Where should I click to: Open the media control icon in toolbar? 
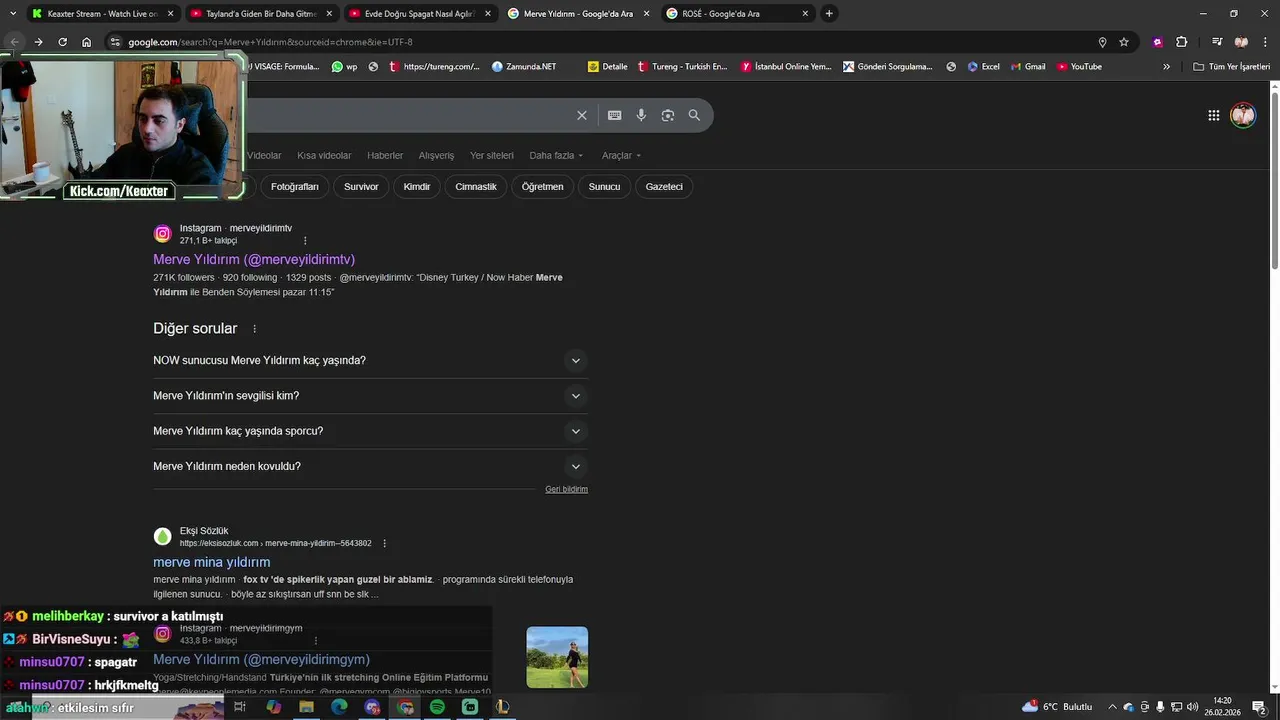click(x=1217, y=42)
